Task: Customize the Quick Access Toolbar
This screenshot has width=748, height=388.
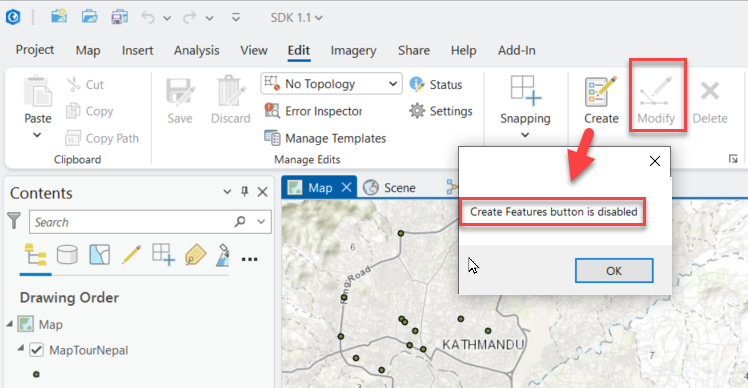Action: (236, 18)
